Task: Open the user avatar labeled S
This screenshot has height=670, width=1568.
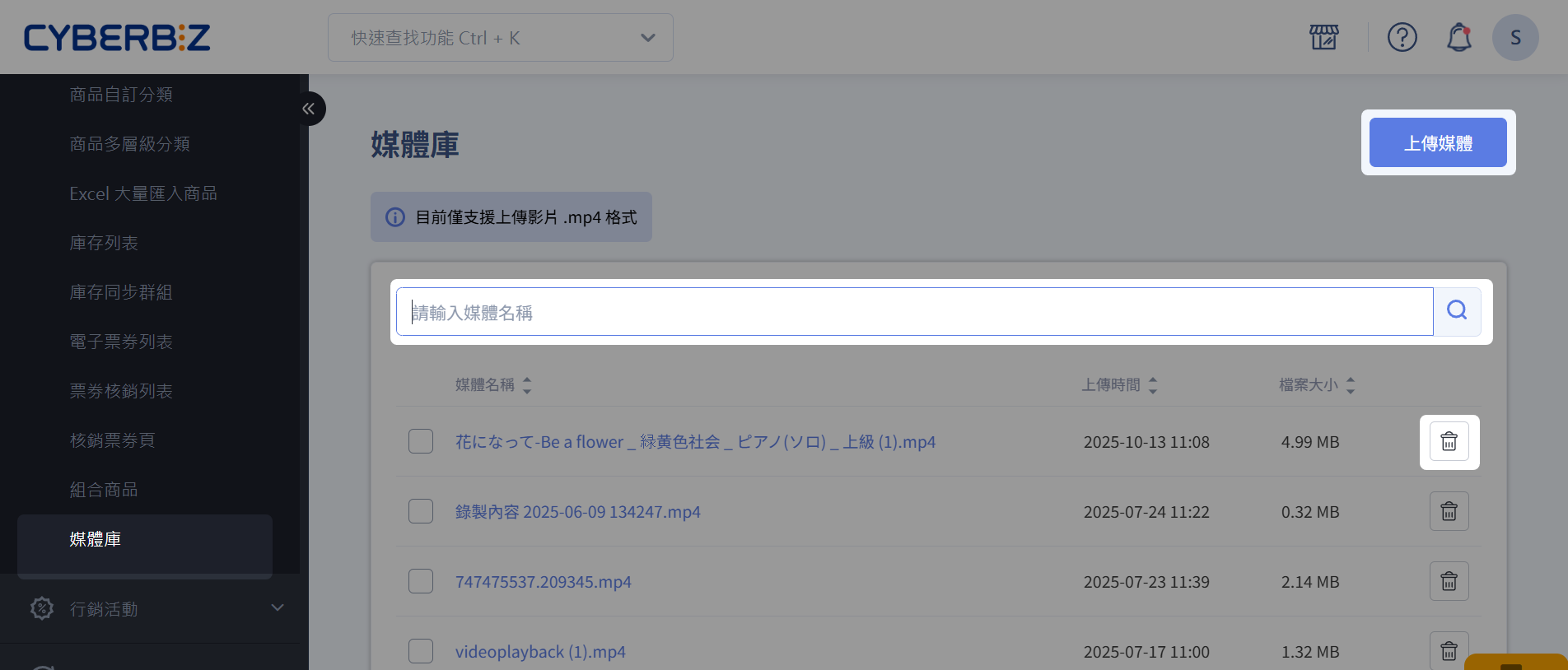Action: (1515, 37)
